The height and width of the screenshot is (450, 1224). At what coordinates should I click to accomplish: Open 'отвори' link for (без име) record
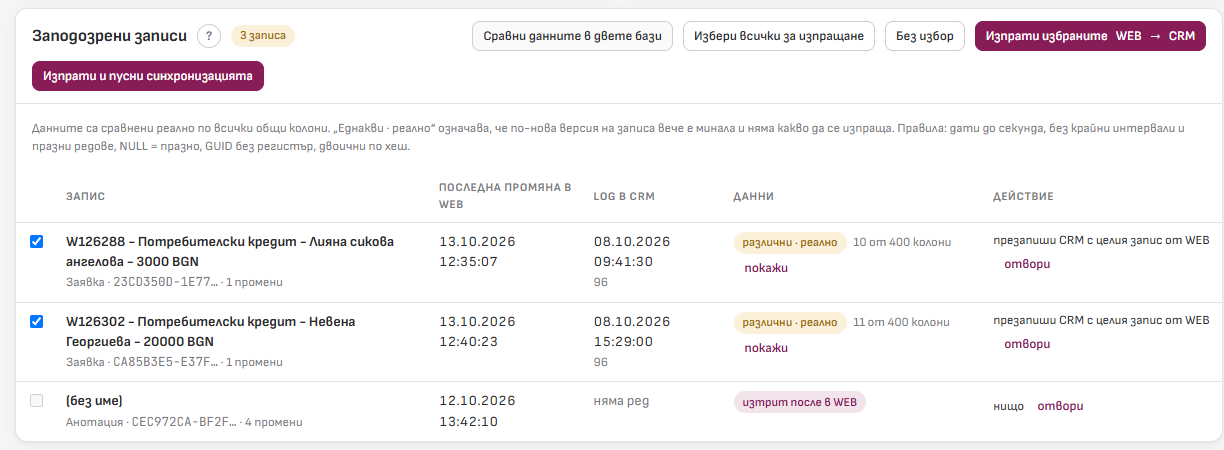(x=1060, y=406)
